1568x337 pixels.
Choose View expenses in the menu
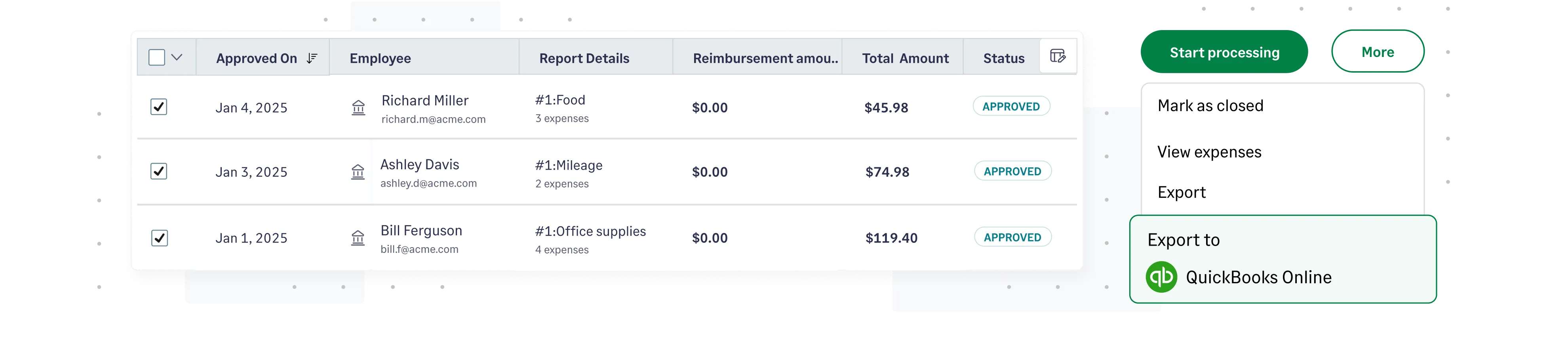1209,151
